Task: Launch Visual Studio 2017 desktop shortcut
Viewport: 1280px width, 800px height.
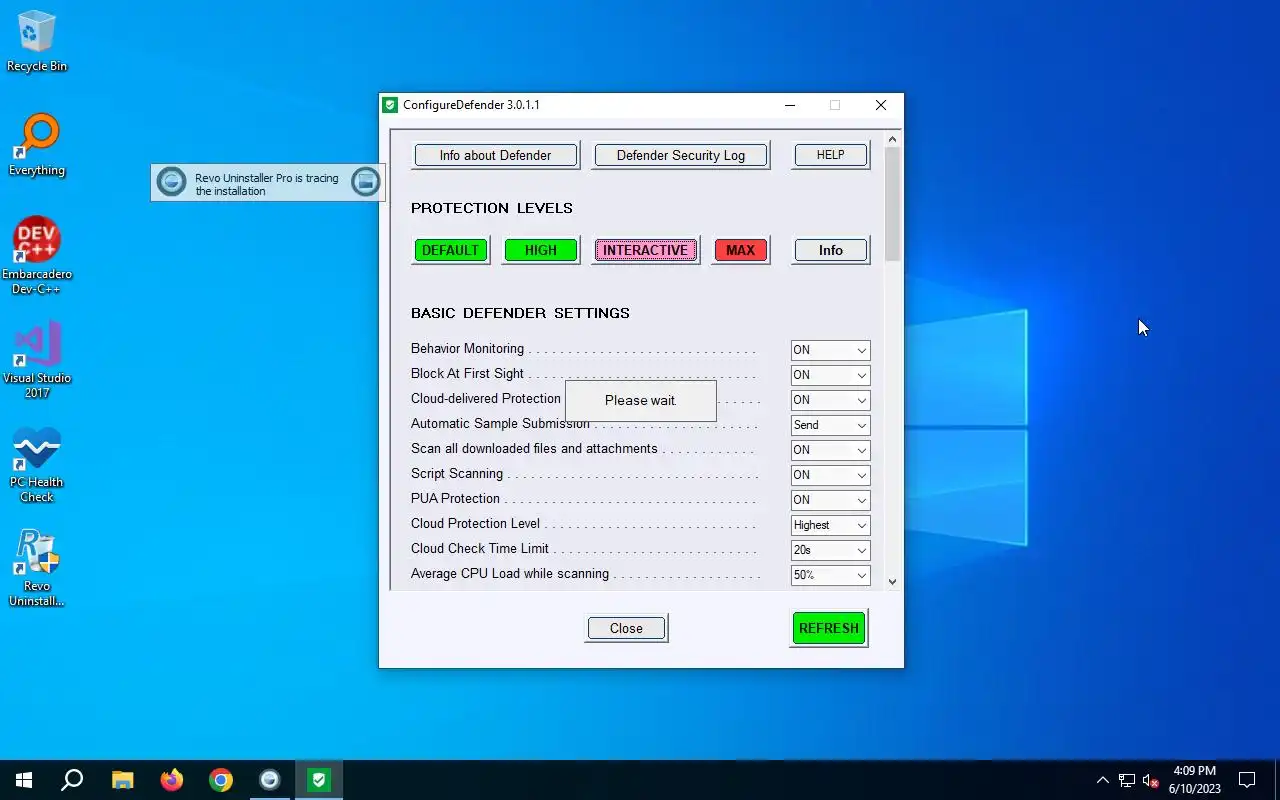Action: 37,360
